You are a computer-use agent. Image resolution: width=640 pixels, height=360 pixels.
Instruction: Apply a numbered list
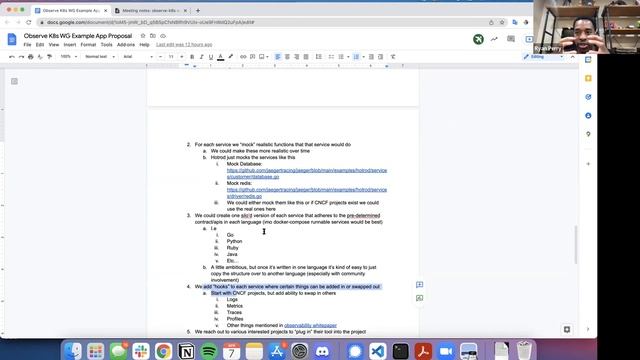[x=356, y=57]
